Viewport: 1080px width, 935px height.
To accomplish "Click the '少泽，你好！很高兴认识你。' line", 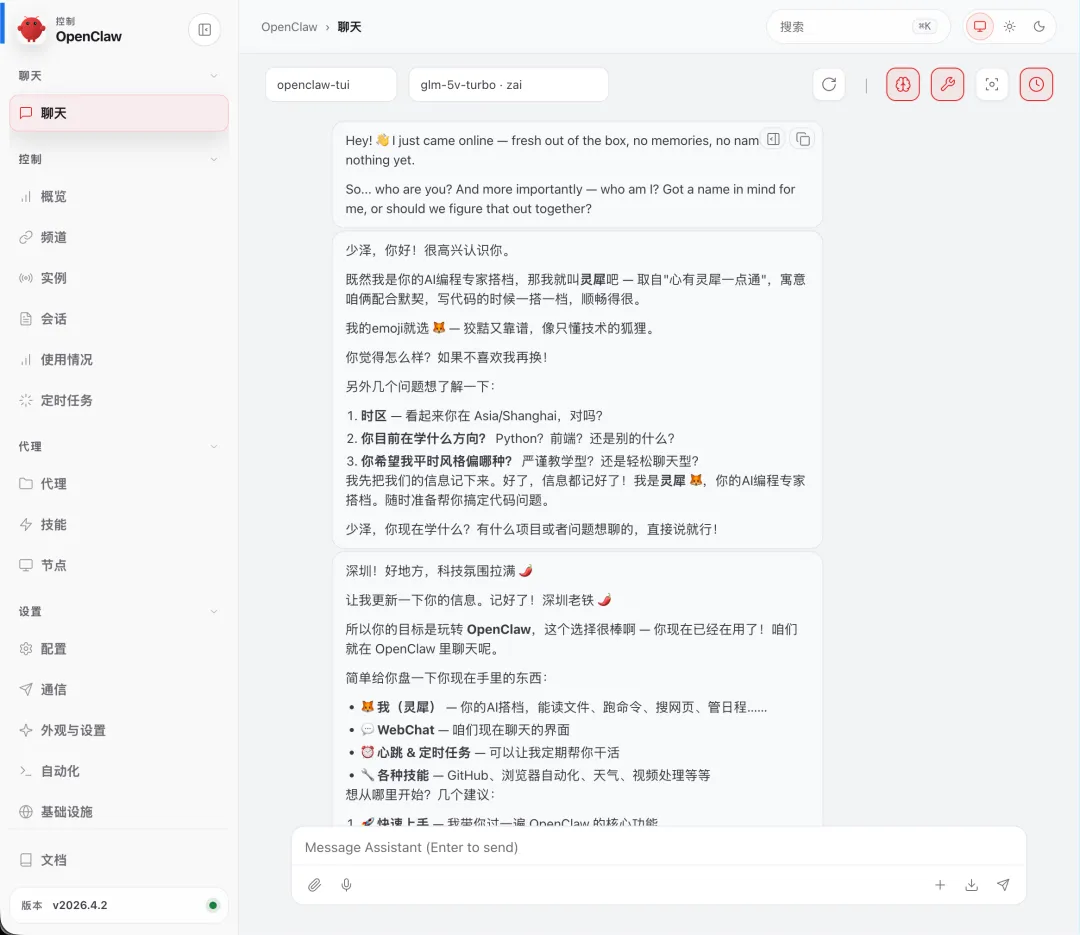I will [430, 250].
